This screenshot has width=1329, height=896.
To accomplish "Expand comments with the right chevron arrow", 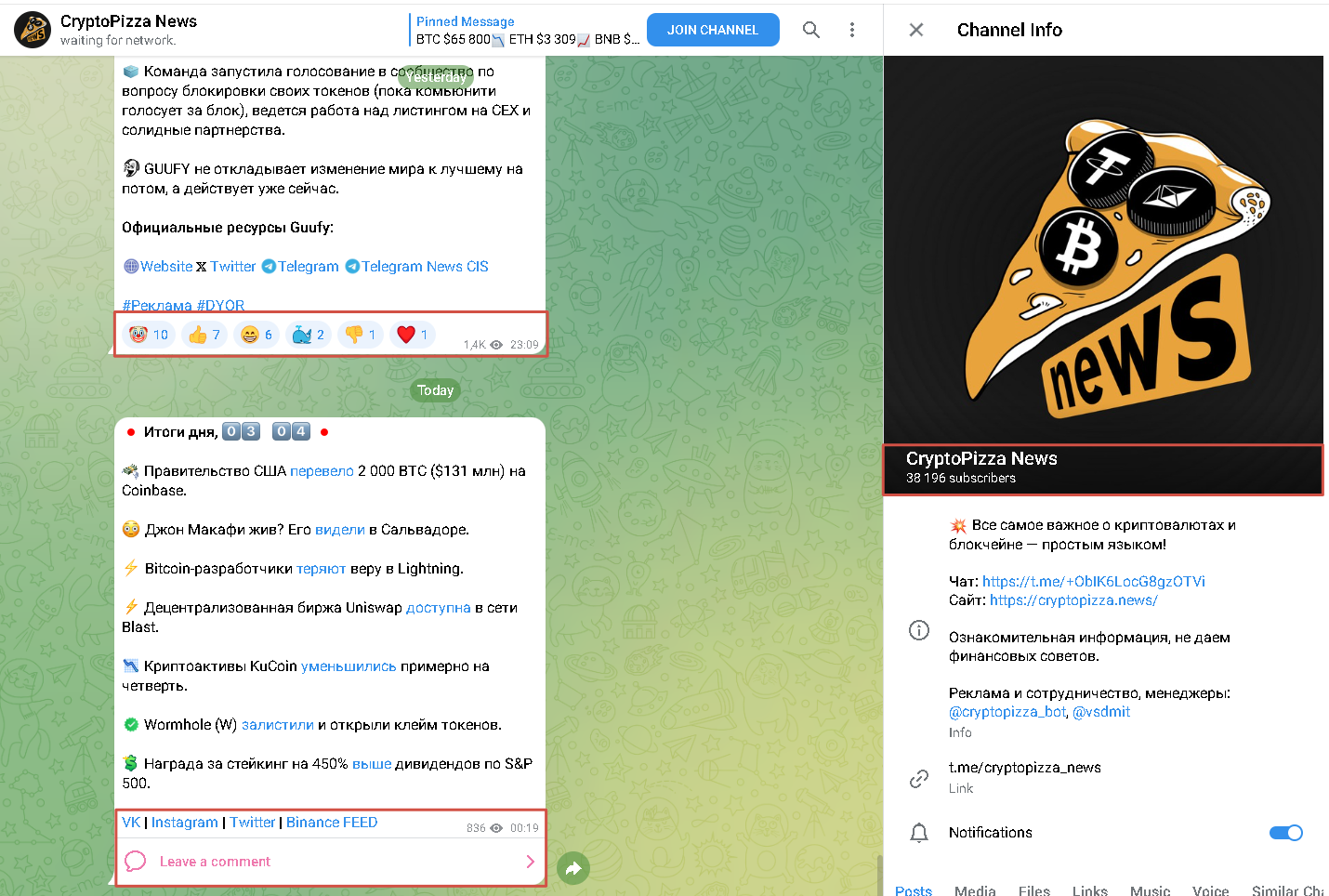I will (531, 862).
